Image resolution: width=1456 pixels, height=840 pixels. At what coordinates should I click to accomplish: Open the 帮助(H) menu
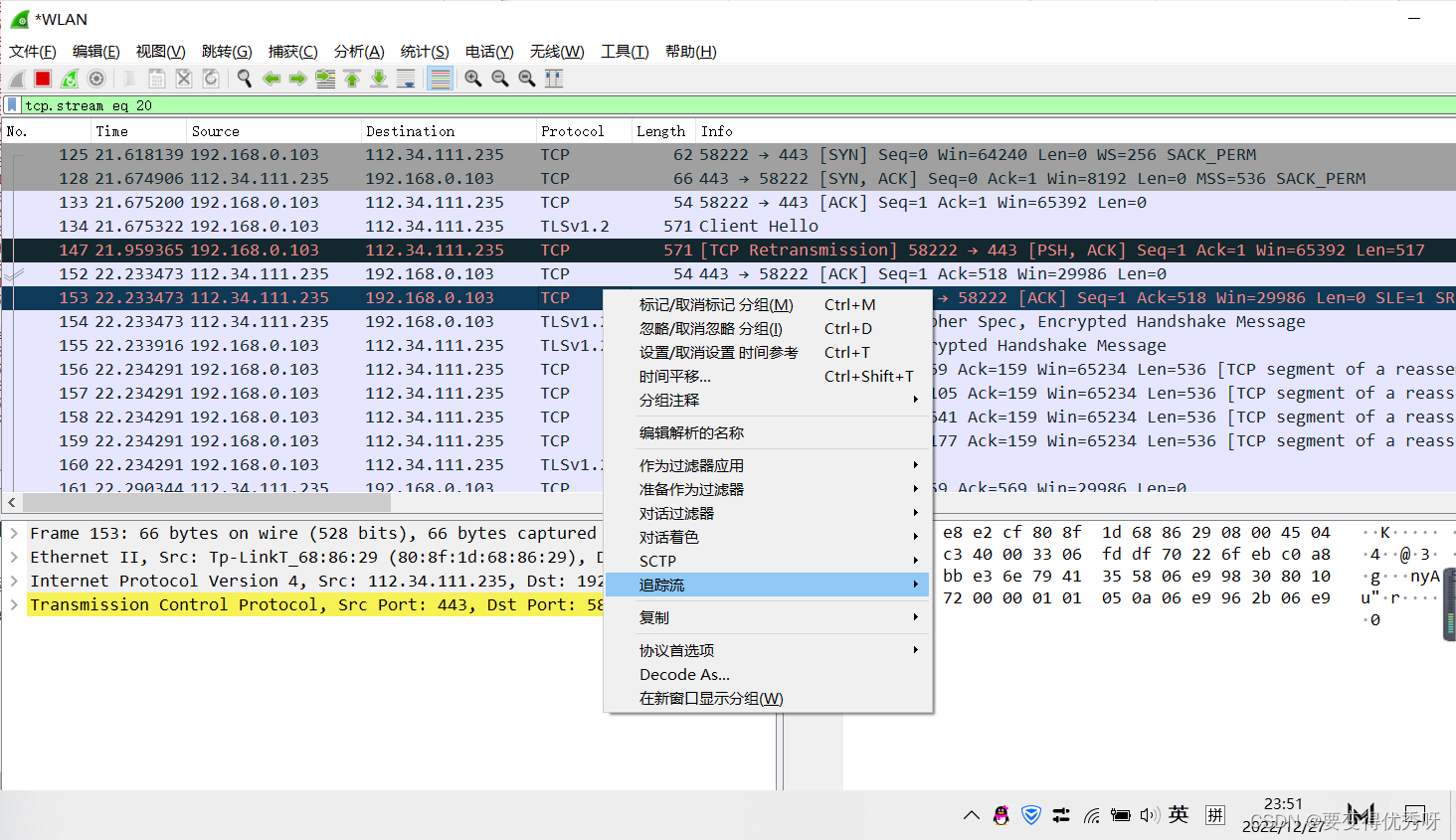[691, 52]
